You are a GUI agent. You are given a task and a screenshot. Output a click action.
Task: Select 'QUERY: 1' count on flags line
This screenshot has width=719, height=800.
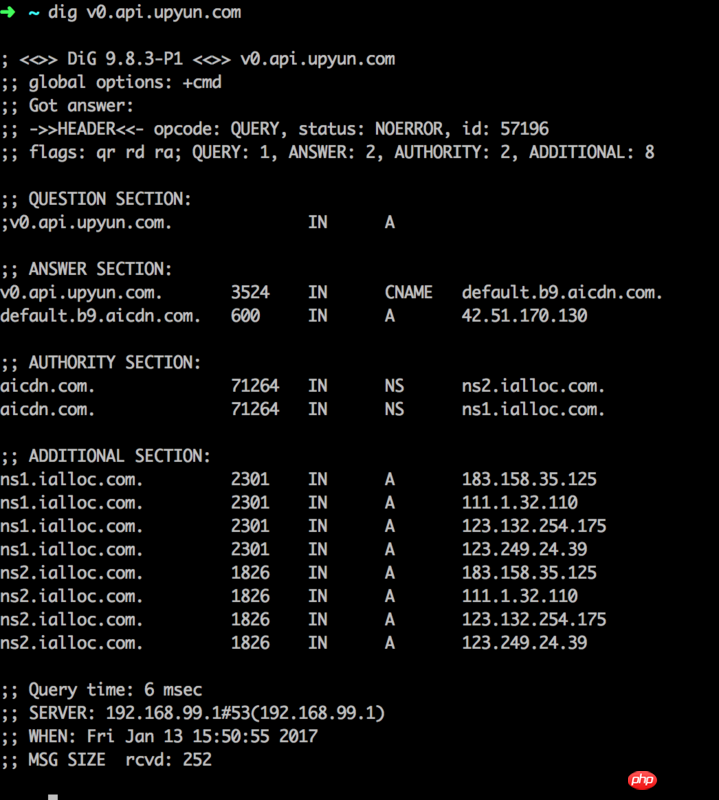pos(230,153)
